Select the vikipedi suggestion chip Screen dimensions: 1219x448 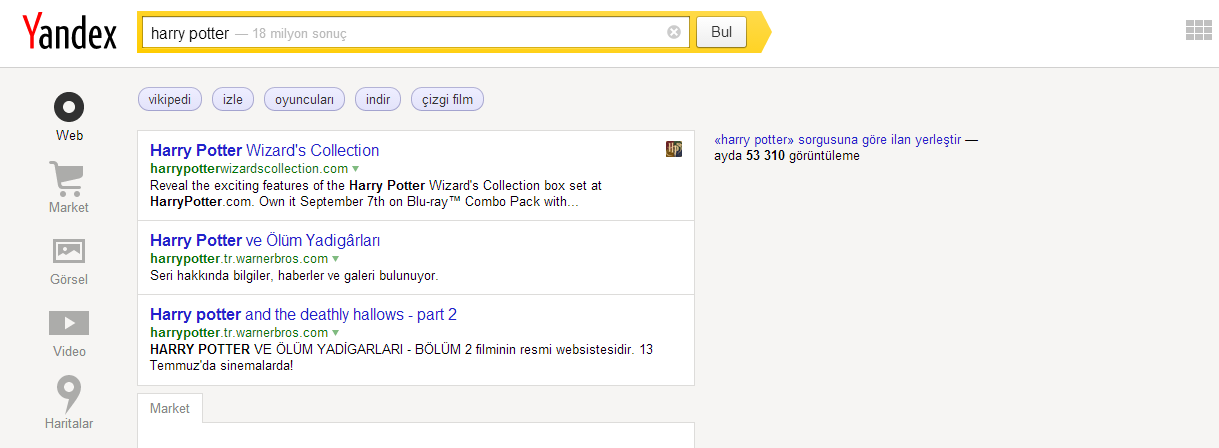pos(170,99)
